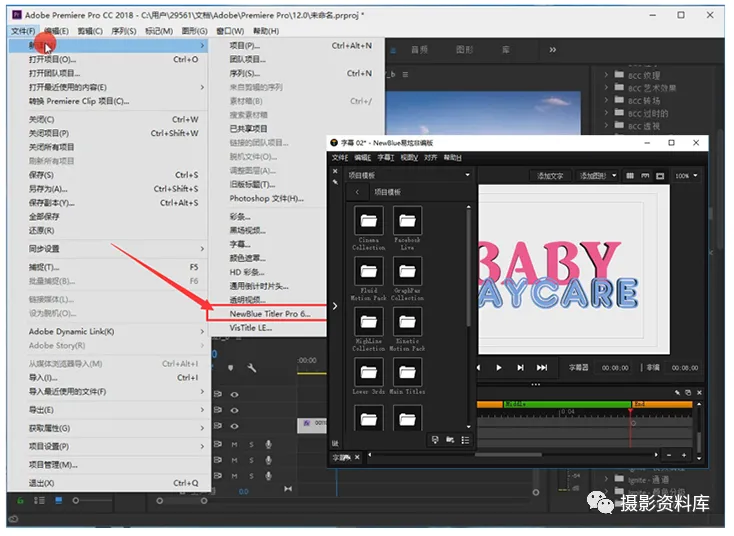Expand the BCC 过时的 effects folder
Screen dimensions: 734x536
point(606,113)
